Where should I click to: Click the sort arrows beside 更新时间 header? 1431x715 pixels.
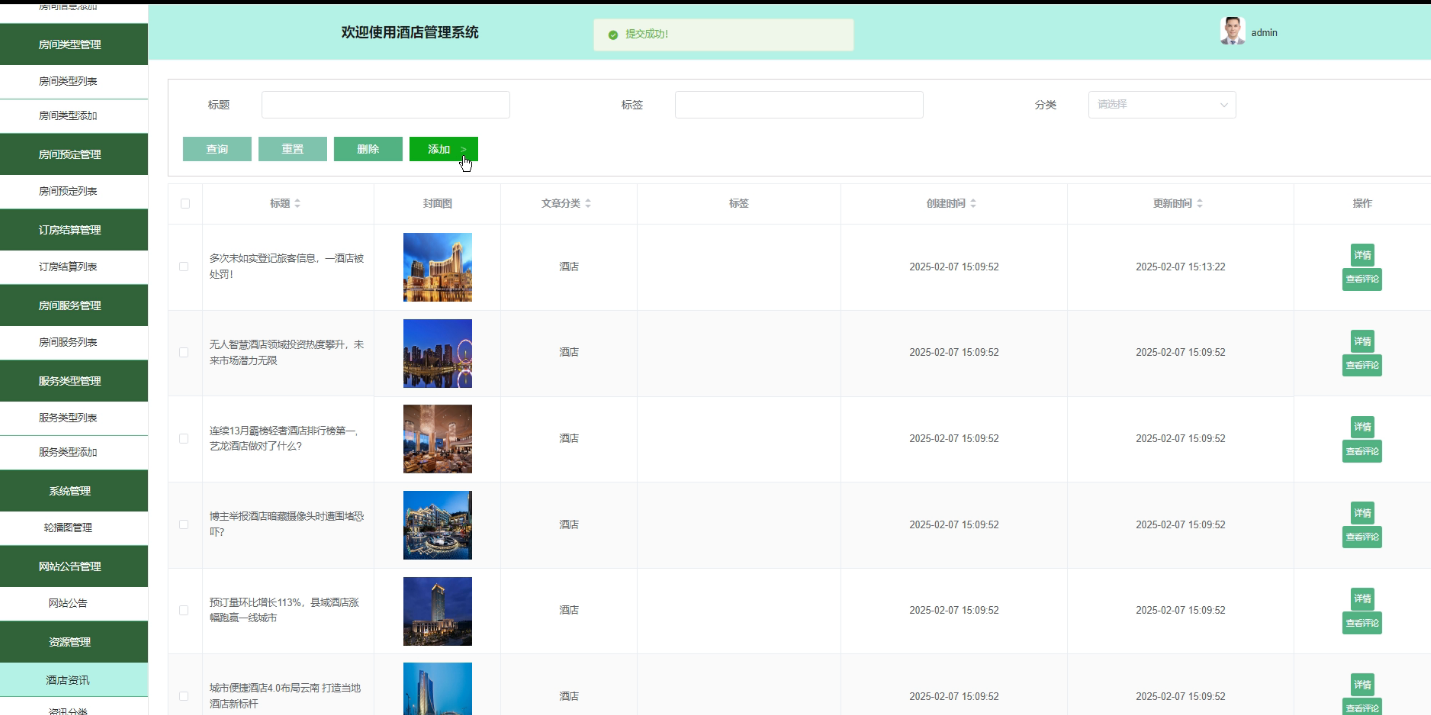click(x=1200, y=204)
